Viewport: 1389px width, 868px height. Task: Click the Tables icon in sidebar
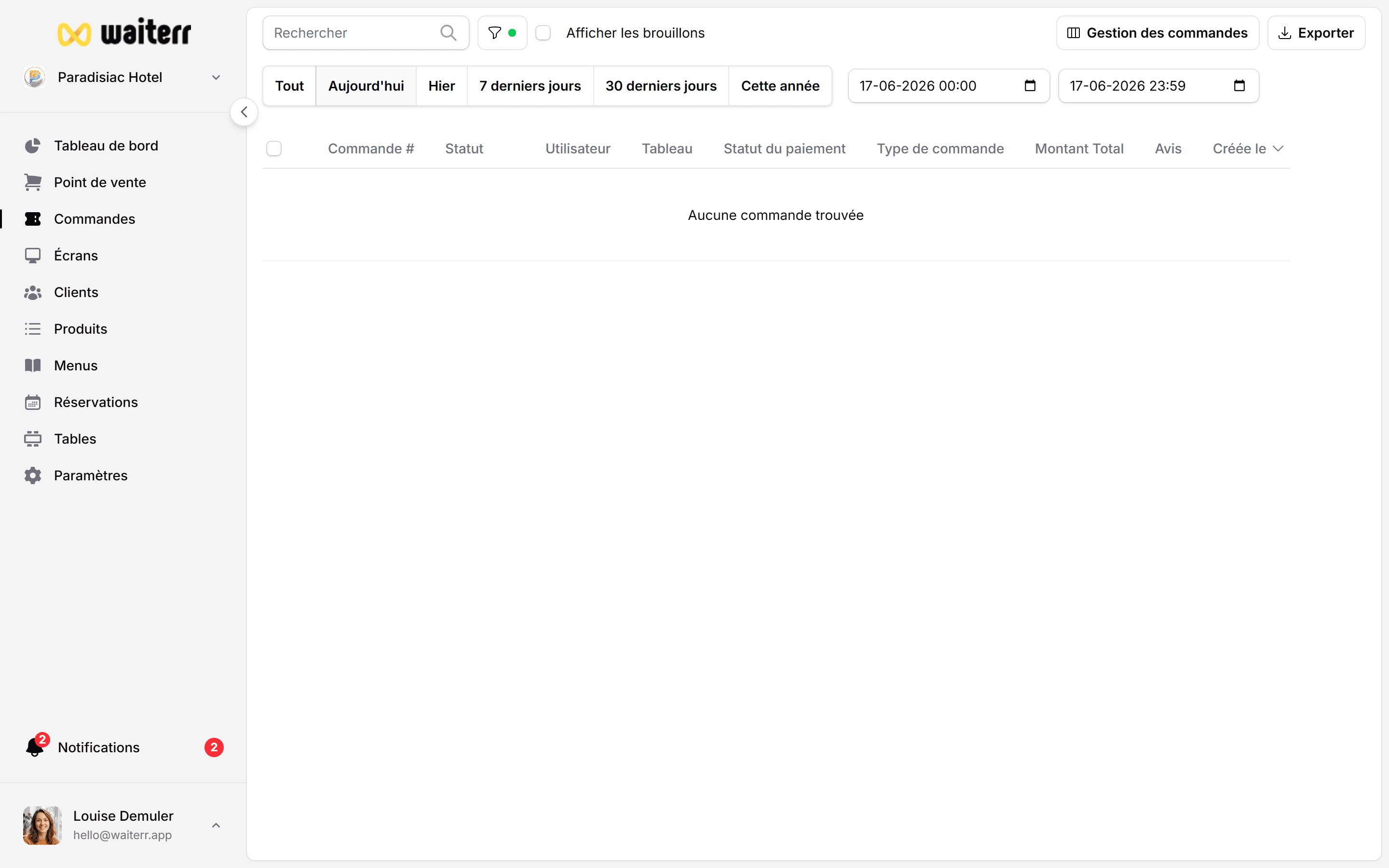pyautogui.click(x=33, y=439)
